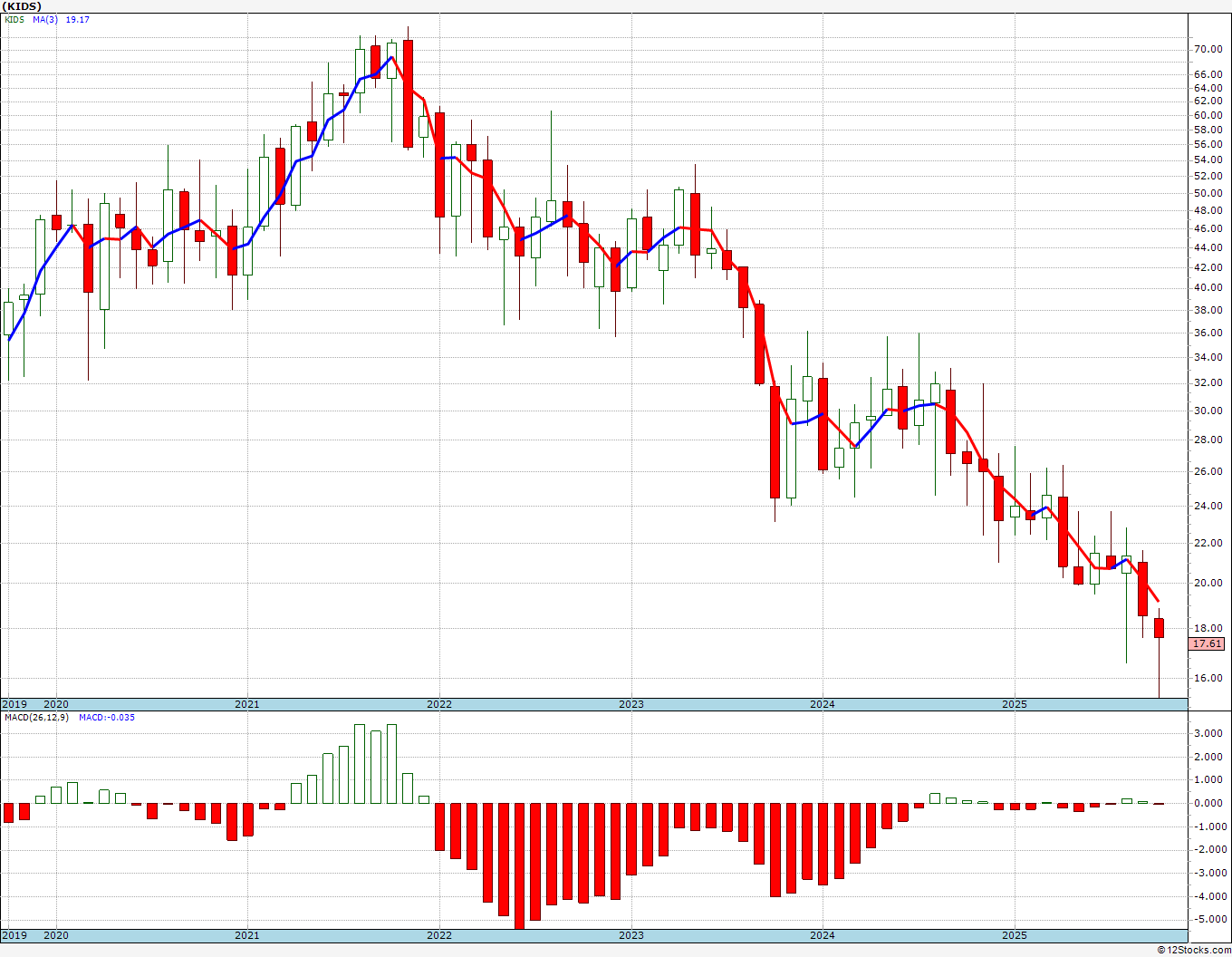Click the 46.00 price axis label

1208,228
